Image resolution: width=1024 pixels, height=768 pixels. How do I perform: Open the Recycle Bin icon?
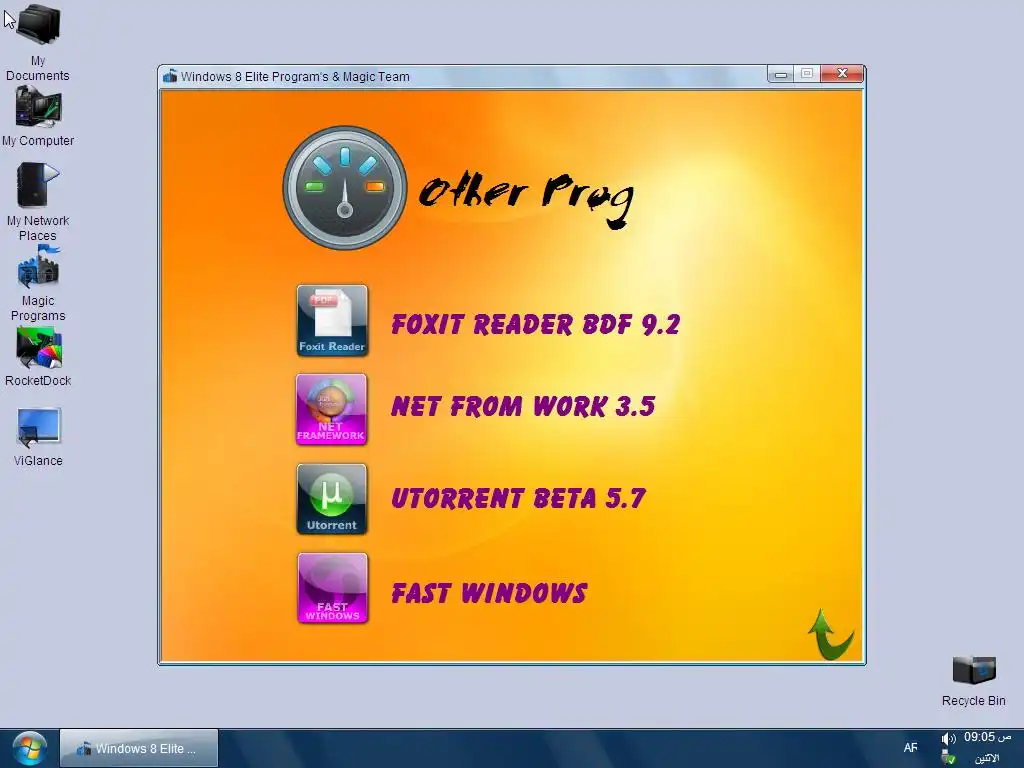[x=974, y=681]
